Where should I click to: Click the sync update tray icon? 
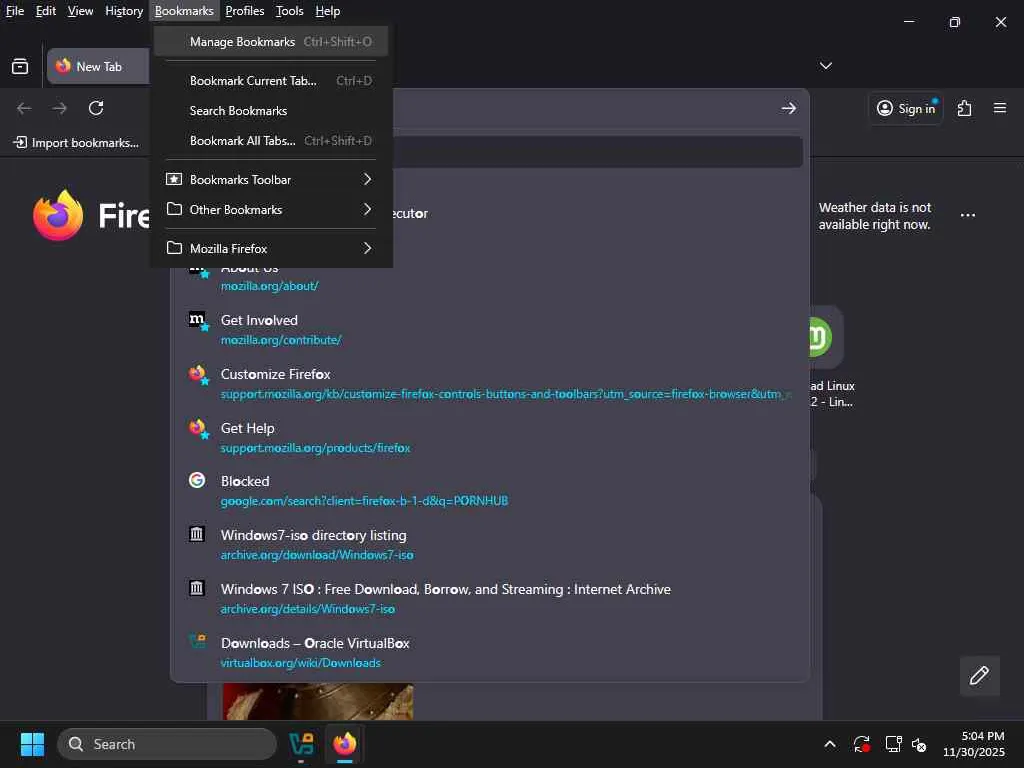coord(861,744)
